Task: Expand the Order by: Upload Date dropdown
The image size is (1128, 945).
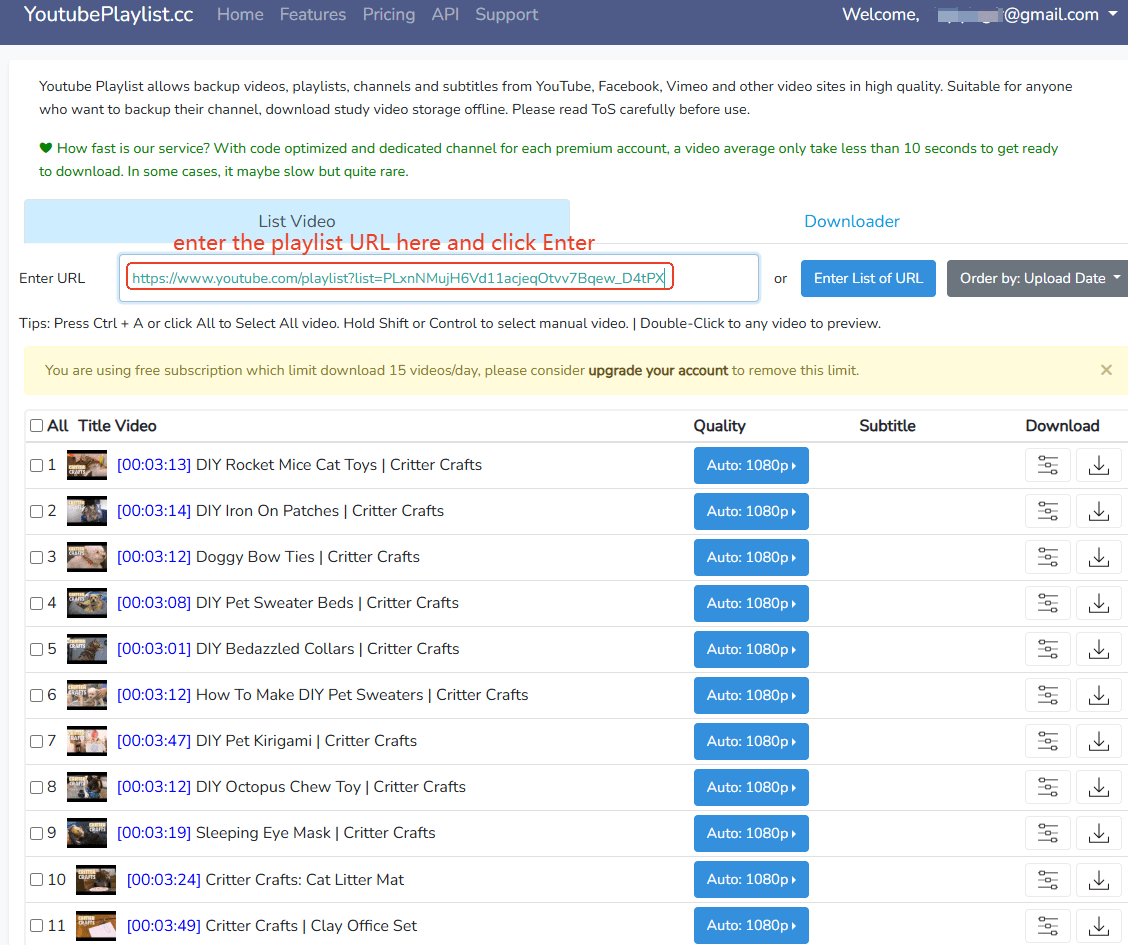Action: (1037, 278)
